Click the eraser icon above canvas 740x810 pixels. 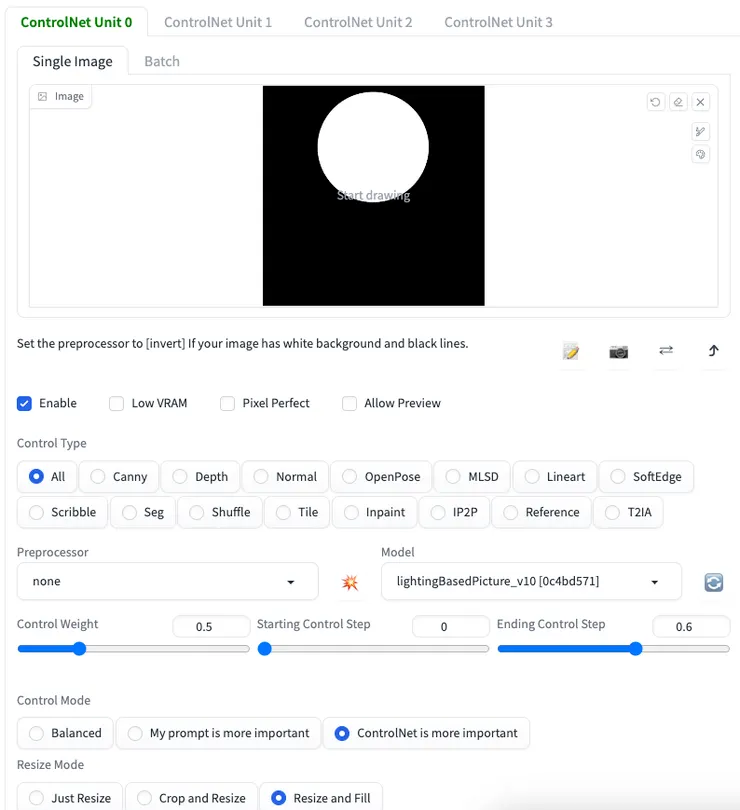coord(678,102)
